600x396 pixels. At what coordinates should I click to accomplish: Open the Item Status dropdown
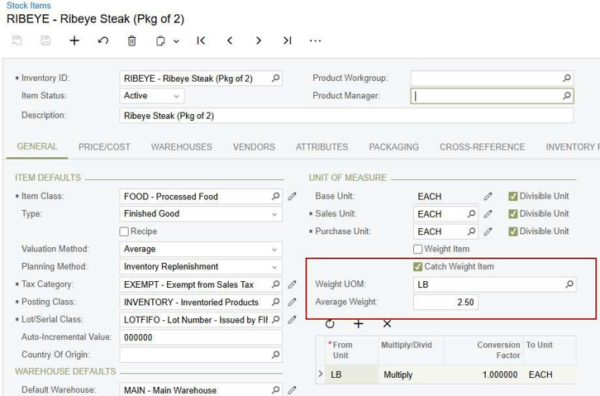tap(152, 96)
